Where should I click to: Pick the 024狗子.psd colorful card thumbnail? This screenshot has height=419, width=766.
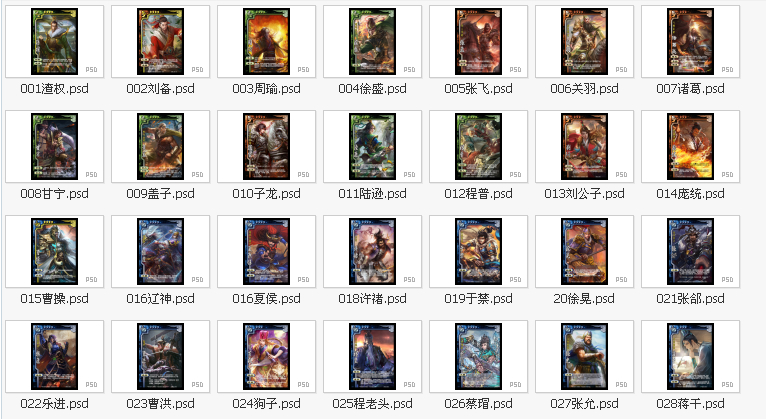click(x=266, y=356)
